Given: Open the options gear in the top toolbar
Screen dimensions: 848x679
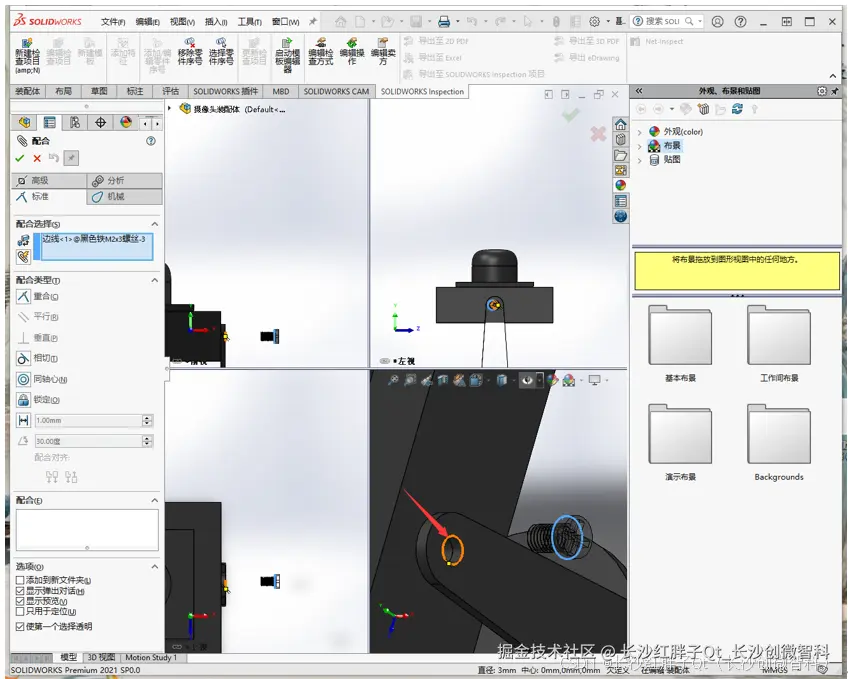Looking at the screenshot, I should [x=594, y=22].
